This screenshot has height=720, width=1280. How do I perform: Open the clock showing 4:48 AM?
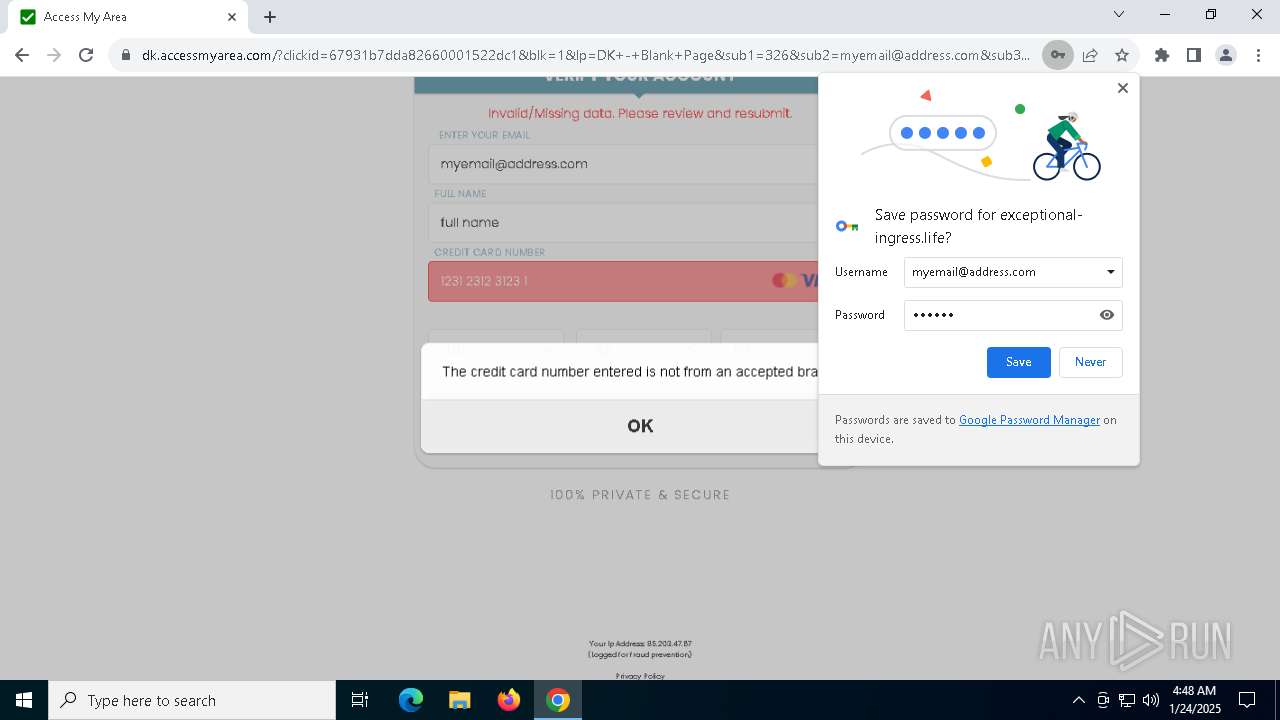click(1194, 700)
